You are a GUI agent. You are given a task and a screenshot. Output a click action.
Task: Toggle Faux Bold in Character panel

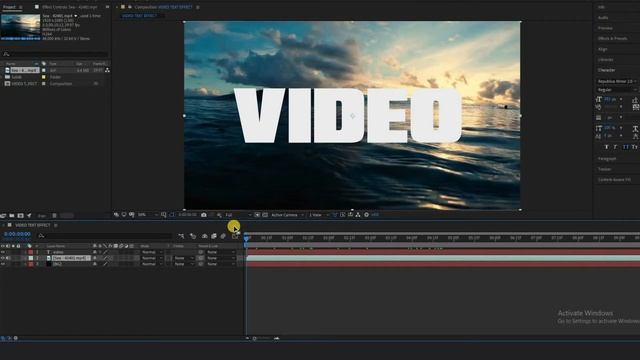tap(607, 147)
